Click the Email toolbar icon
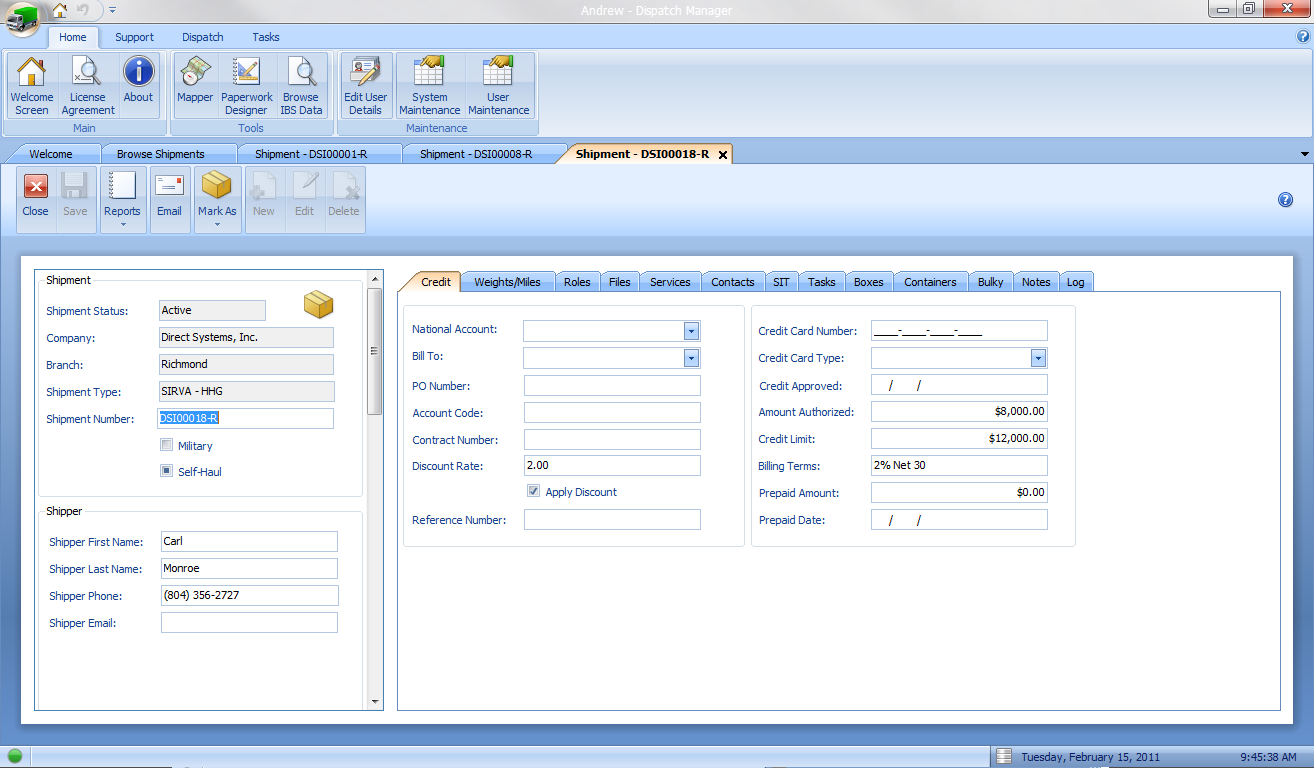The image size is (1314, 768). pyautogui.click(x=169, y=196)
